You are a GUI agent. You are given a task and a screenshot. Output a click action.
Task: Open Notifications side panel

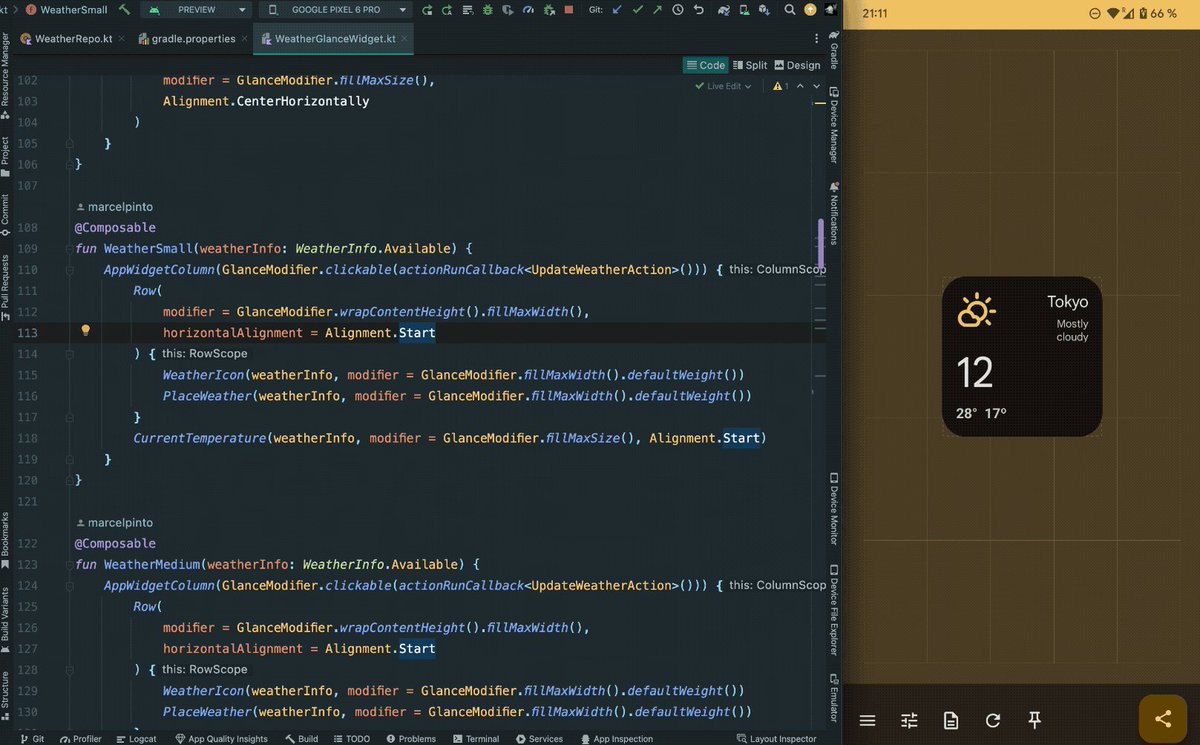[834, 213]
